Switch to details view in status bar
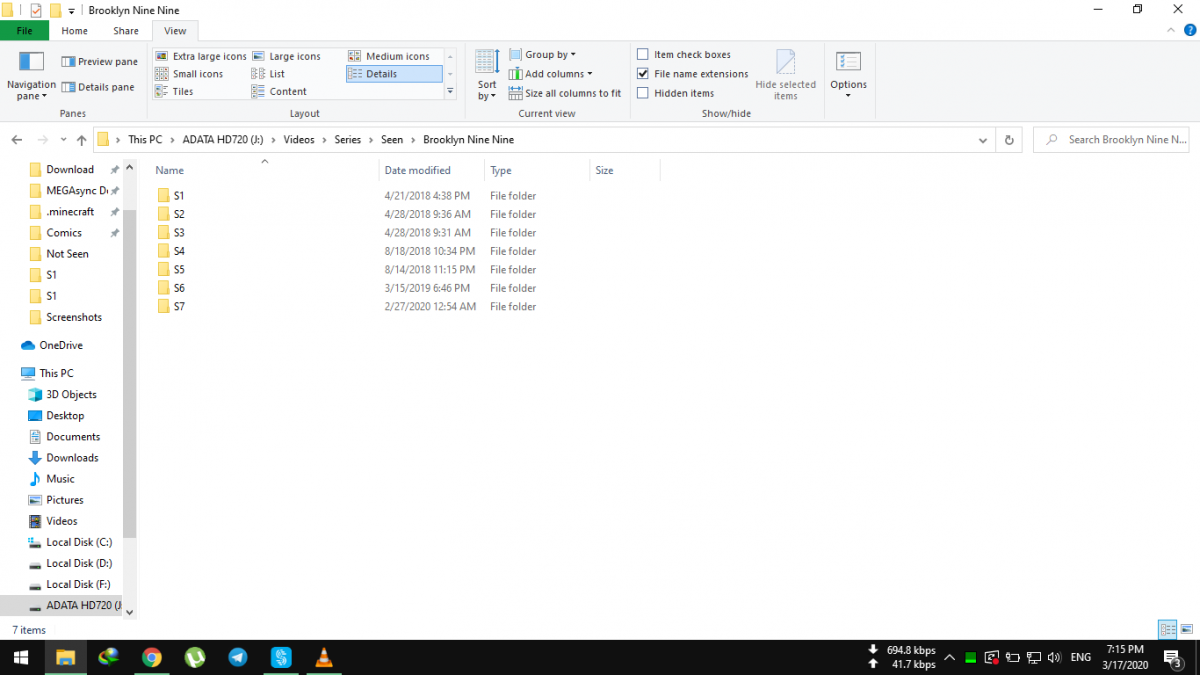Image resolution: width=1200 pixels, height=675 pixels. [x=1167, y=630]
